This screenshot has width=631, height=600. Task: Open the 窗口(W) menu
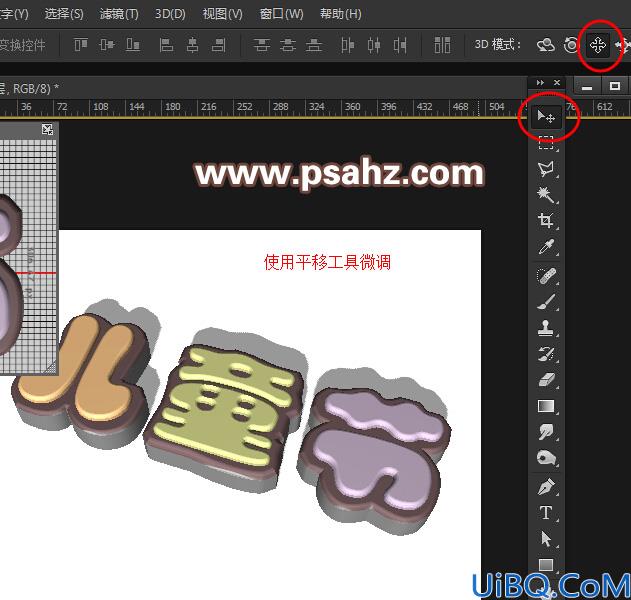pyautogui.click(x=281, y=14)
